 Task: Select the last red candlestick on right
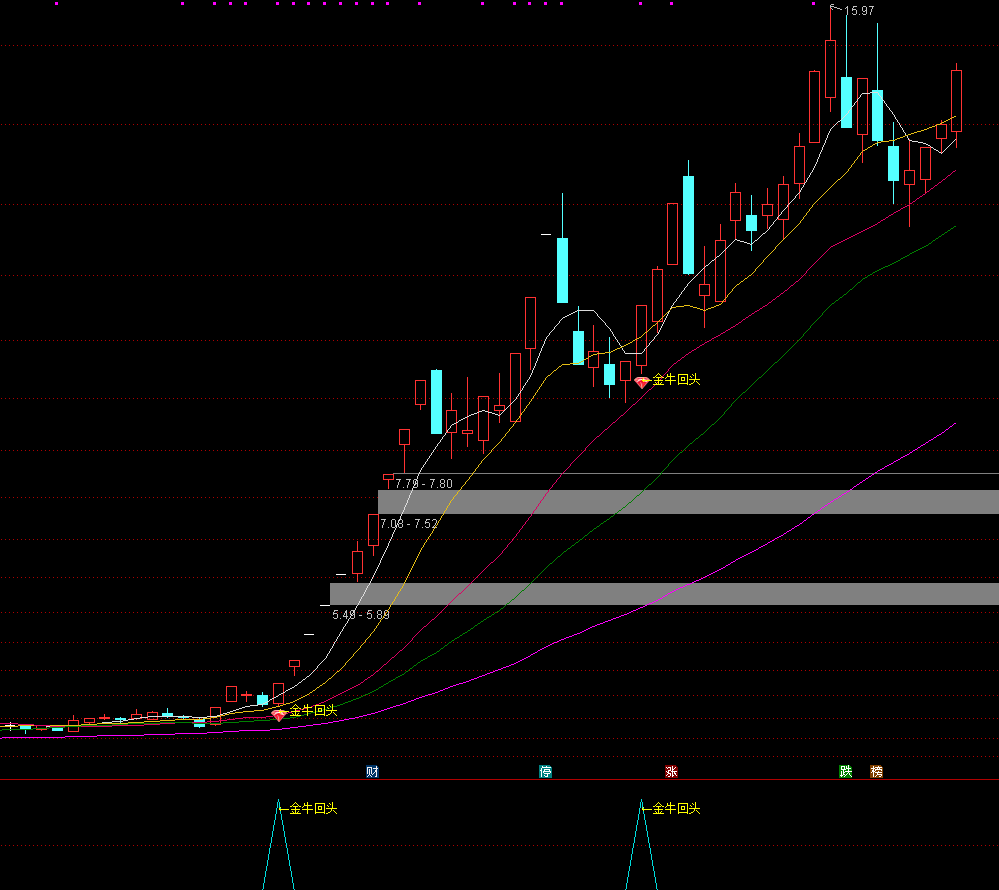[x=956, y=100]
